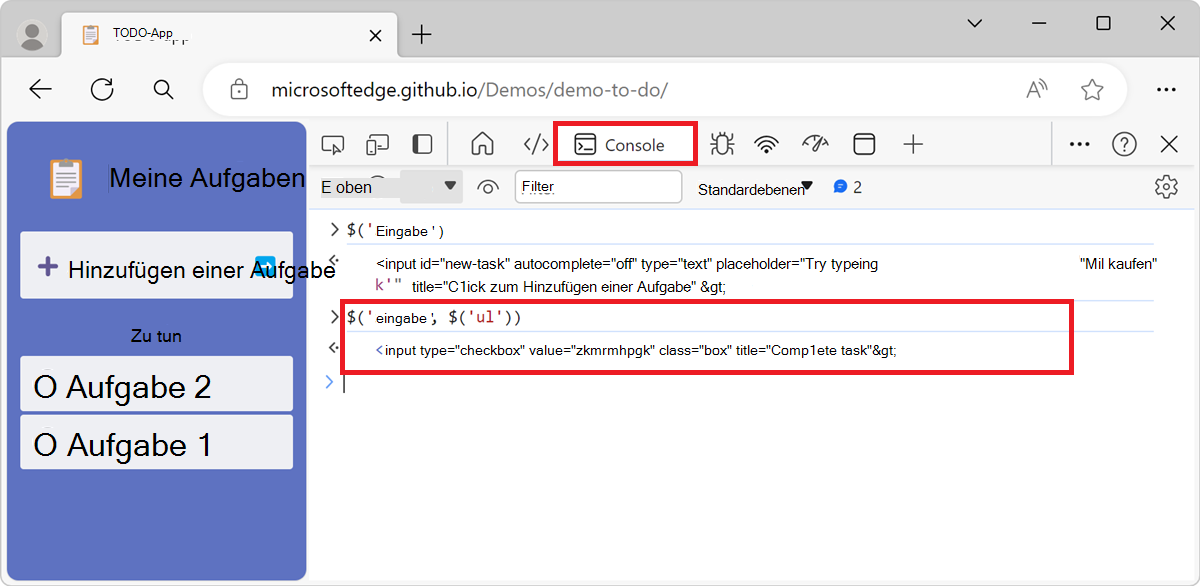This screenshot has height=586, width=1200.
Task: Click the Inspect element tool icon
Action: 332,145
